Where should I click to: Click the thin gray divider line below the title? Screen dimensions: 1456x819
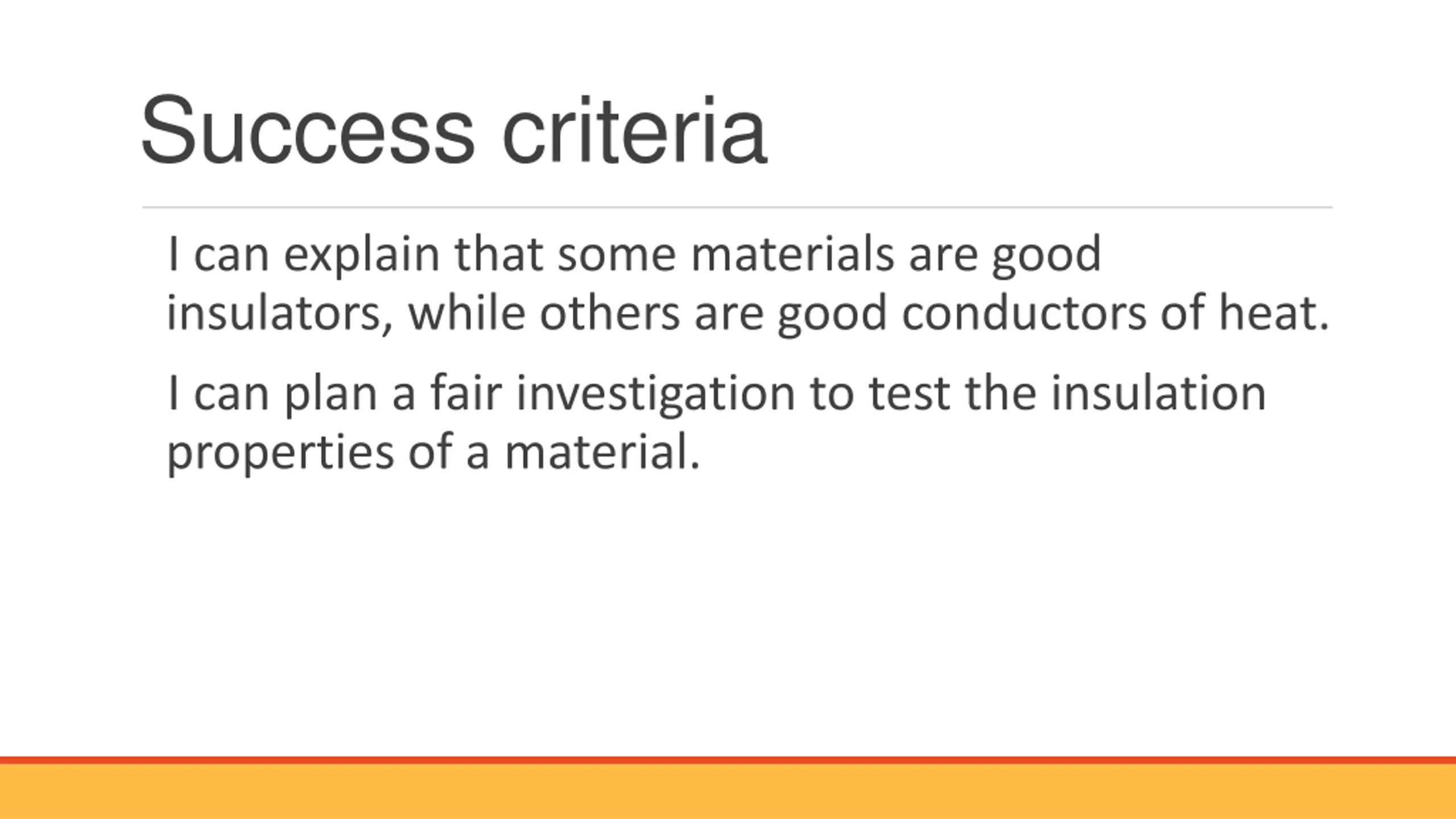[x=737, y=208]
